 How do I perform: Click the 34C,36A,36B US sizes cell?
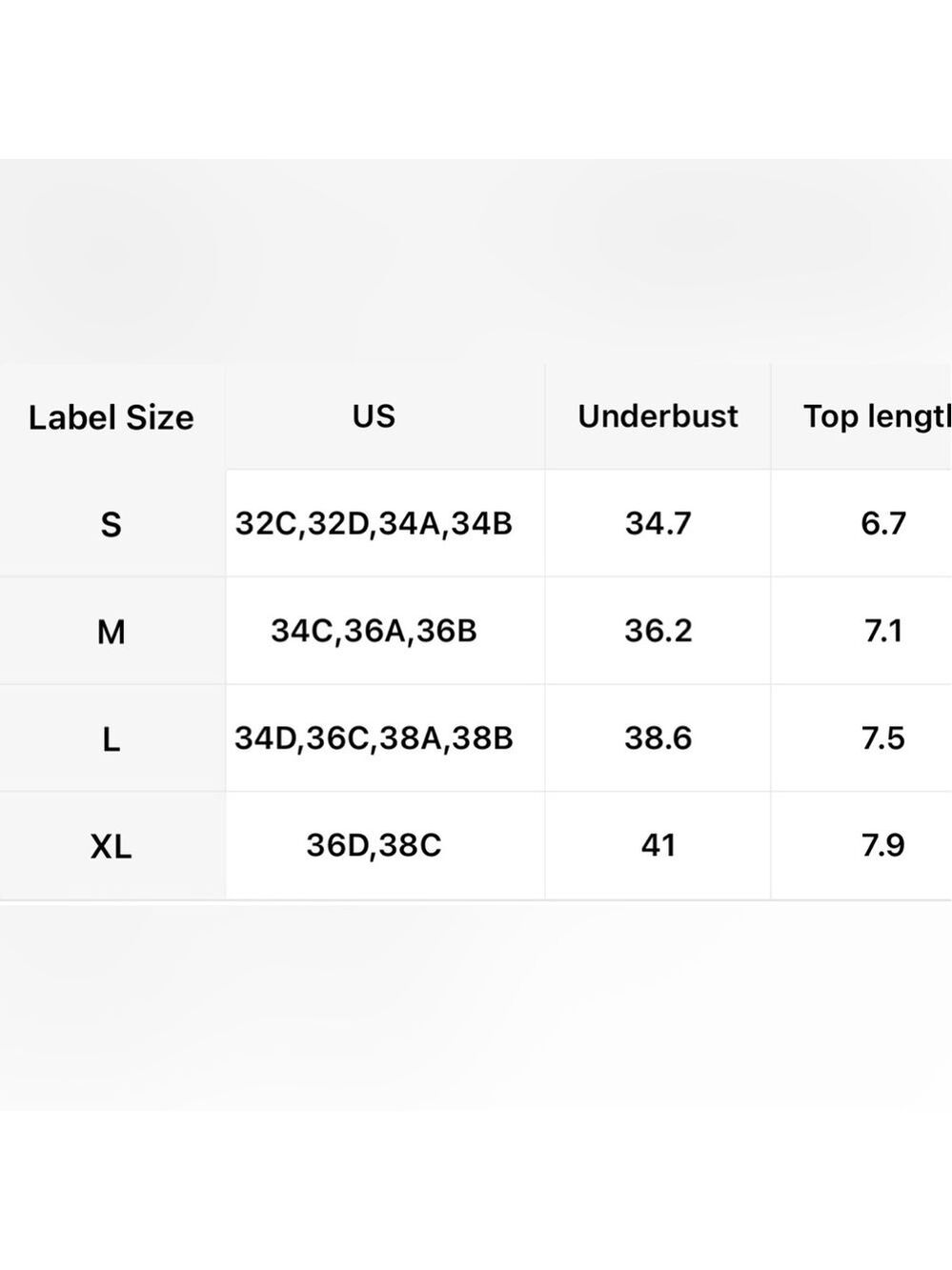(x=374, y=631)
